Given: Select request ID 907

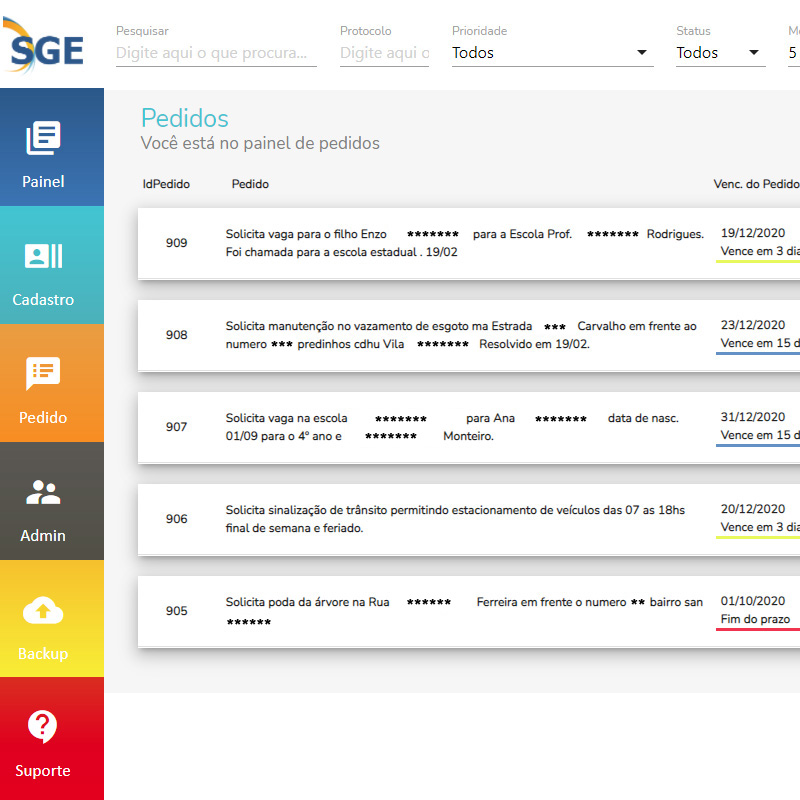Looking at the screenshot, I should coord(177,427).
